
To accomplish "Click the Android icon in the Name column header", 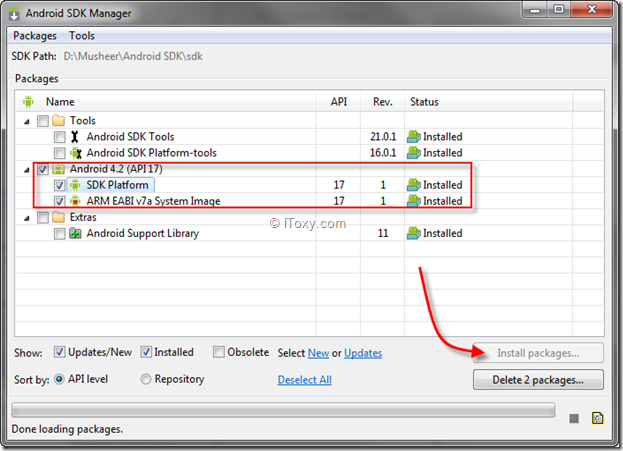I will [28, 102].
